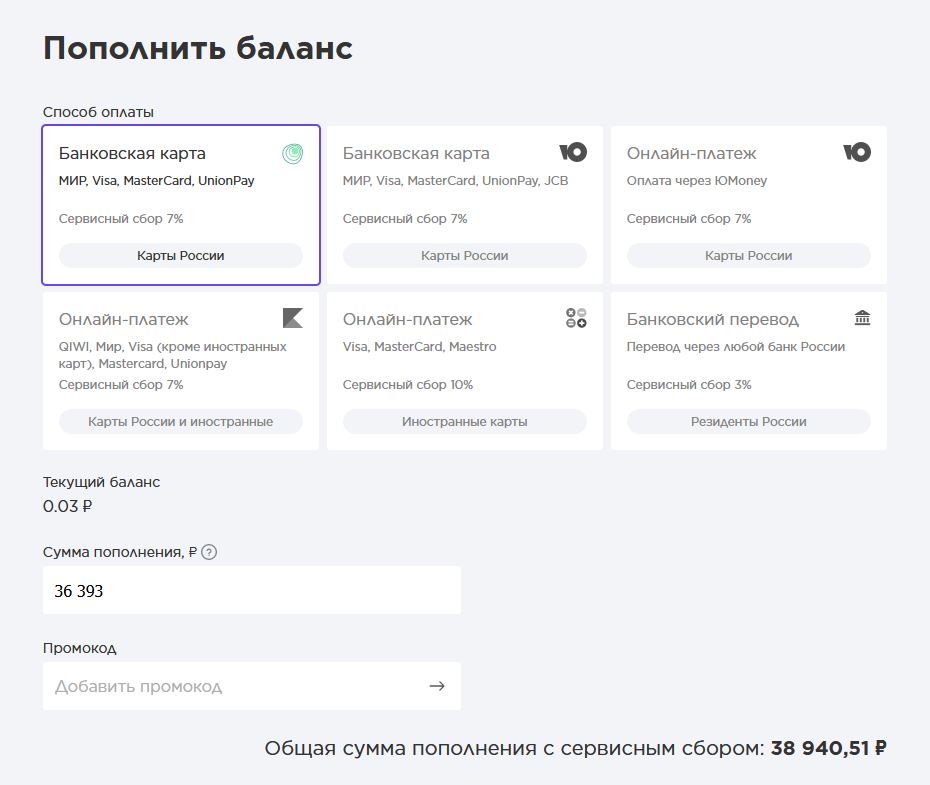Click the QIWI icon on the QIWI payment tile
The image size is (930, 785).
tap(292, 318)
